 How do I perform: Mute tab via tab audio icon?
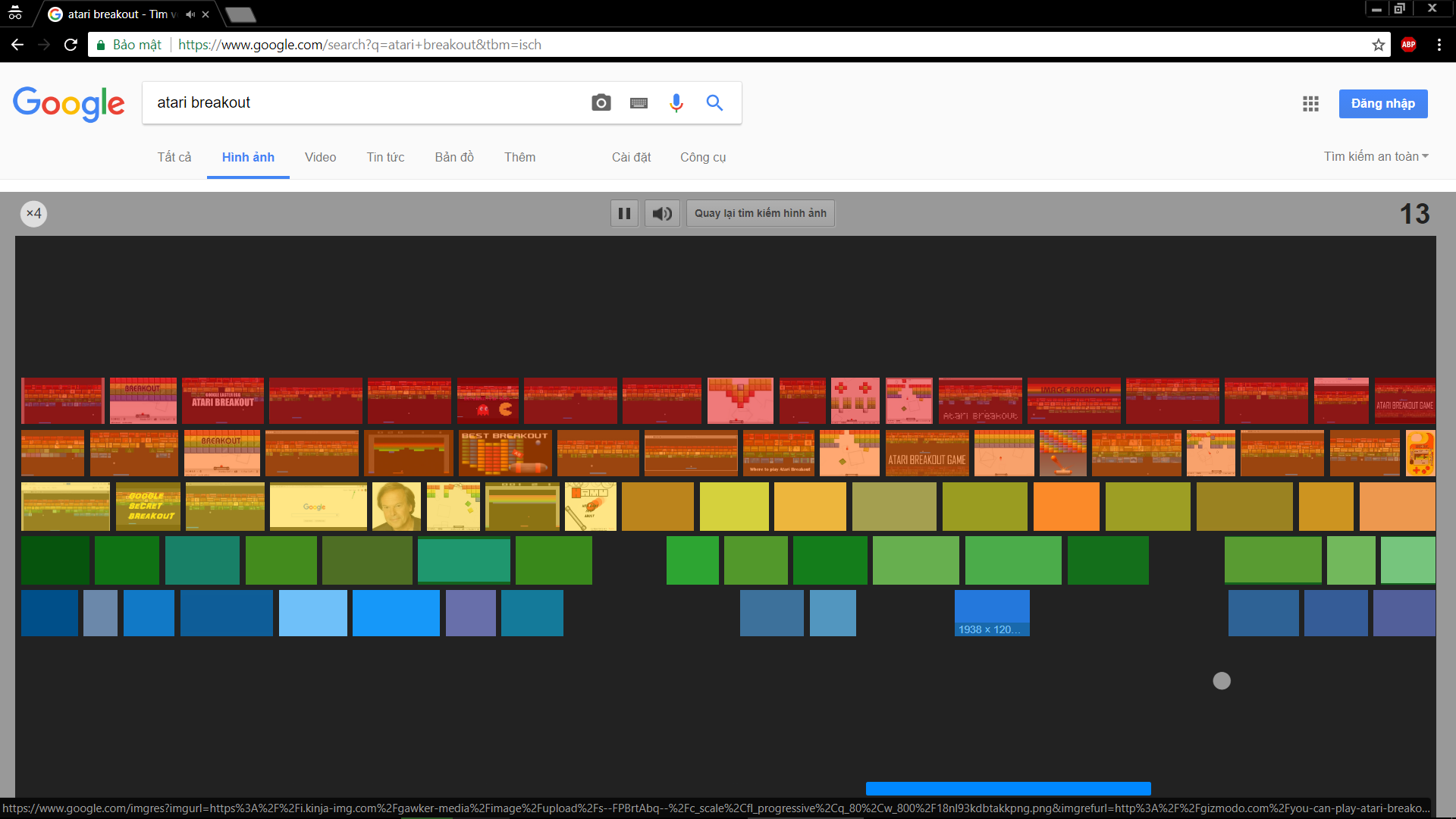click(x=190, y=14)
